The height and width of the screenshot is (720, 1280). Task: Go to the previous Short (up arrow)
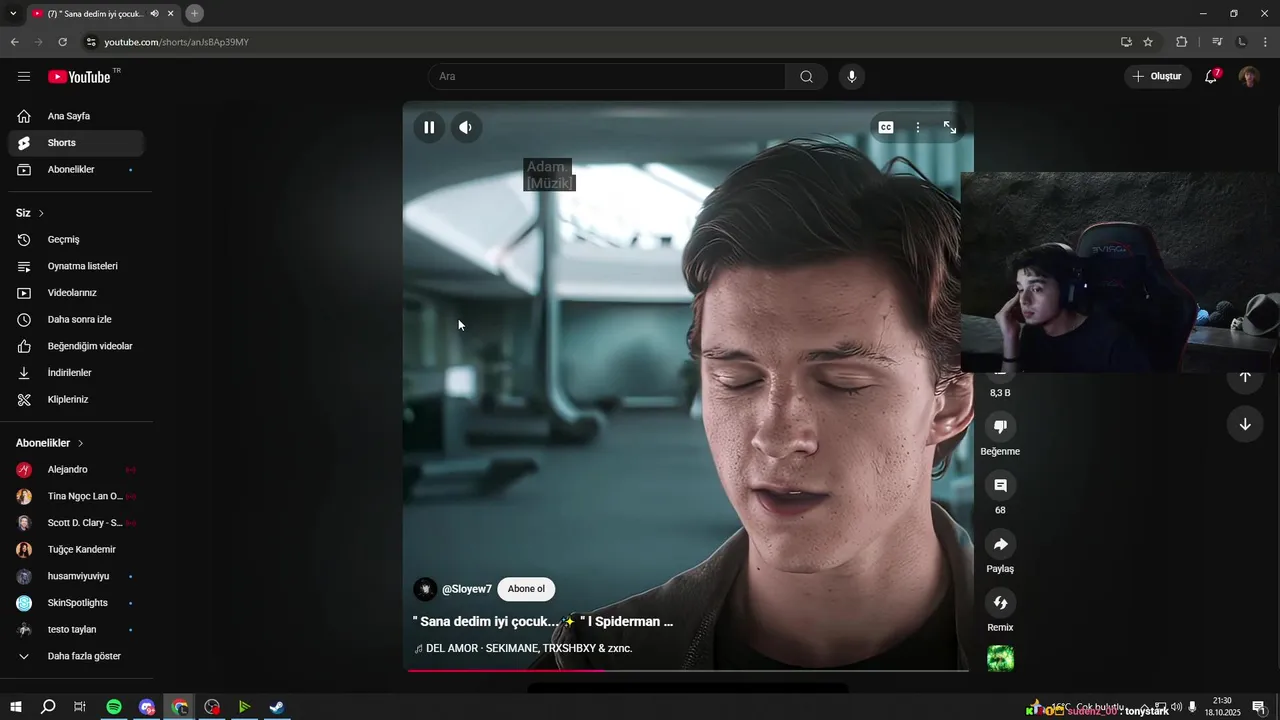1245,377
